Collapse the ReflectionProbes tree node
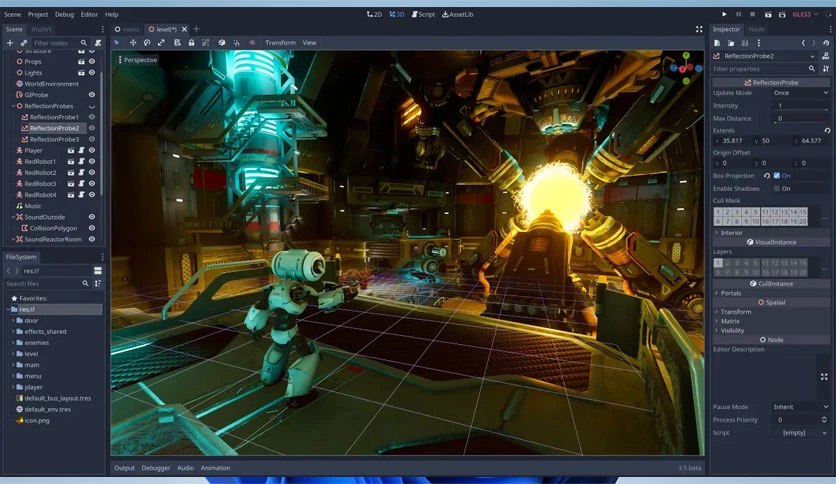This screenshot has height=484, width=836. (13, 106)
